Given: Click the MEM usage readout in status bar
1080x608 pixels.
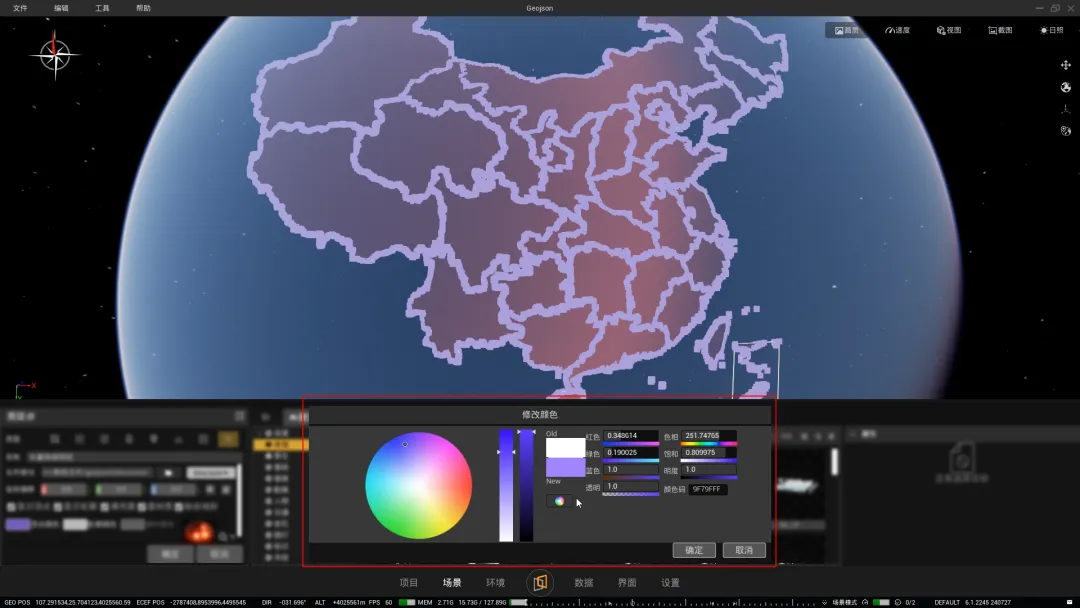Looking at the screenshot, I should [x=462, y=602].
